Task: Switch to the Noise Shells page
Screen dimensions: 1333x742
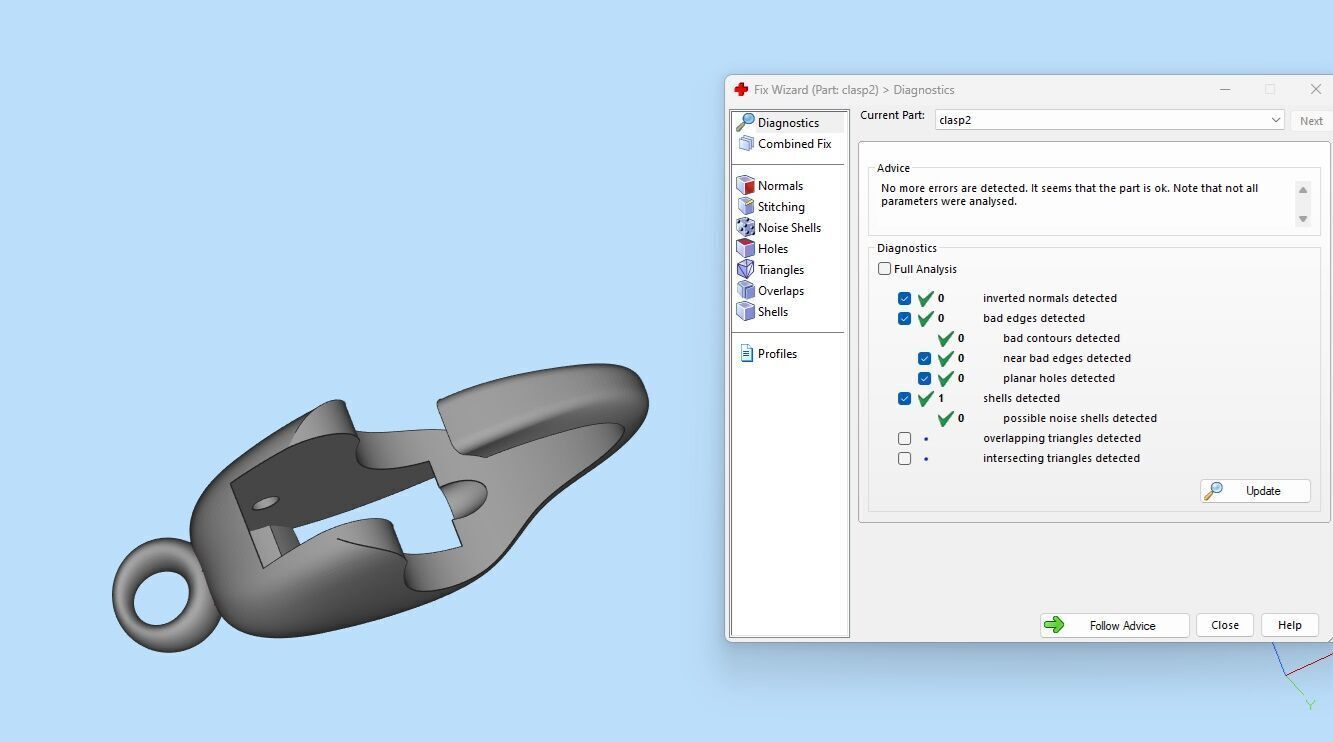Action: pos(789,228)
